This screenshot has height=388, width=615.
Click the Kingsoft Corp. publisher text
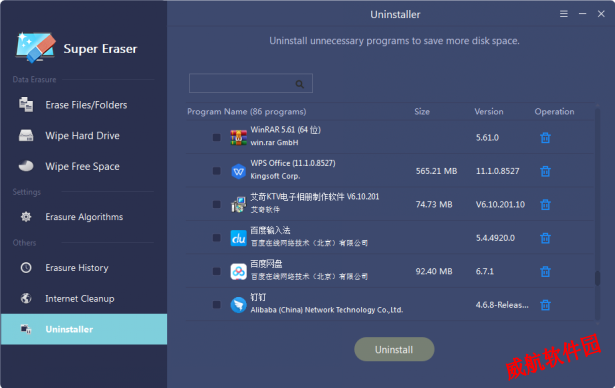[275, 176]
